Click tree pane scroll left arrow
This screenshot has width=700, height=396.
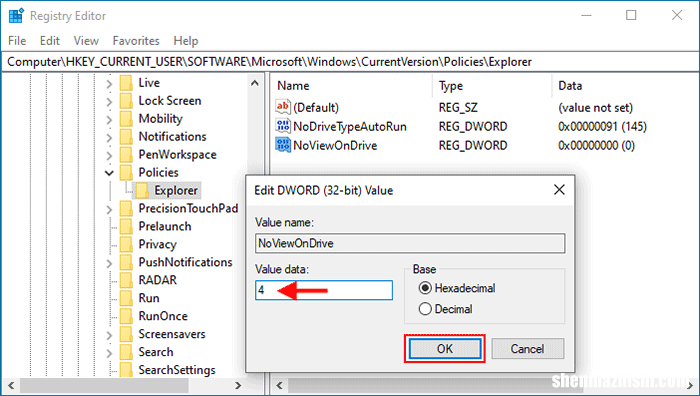click(x=11, y=385)
